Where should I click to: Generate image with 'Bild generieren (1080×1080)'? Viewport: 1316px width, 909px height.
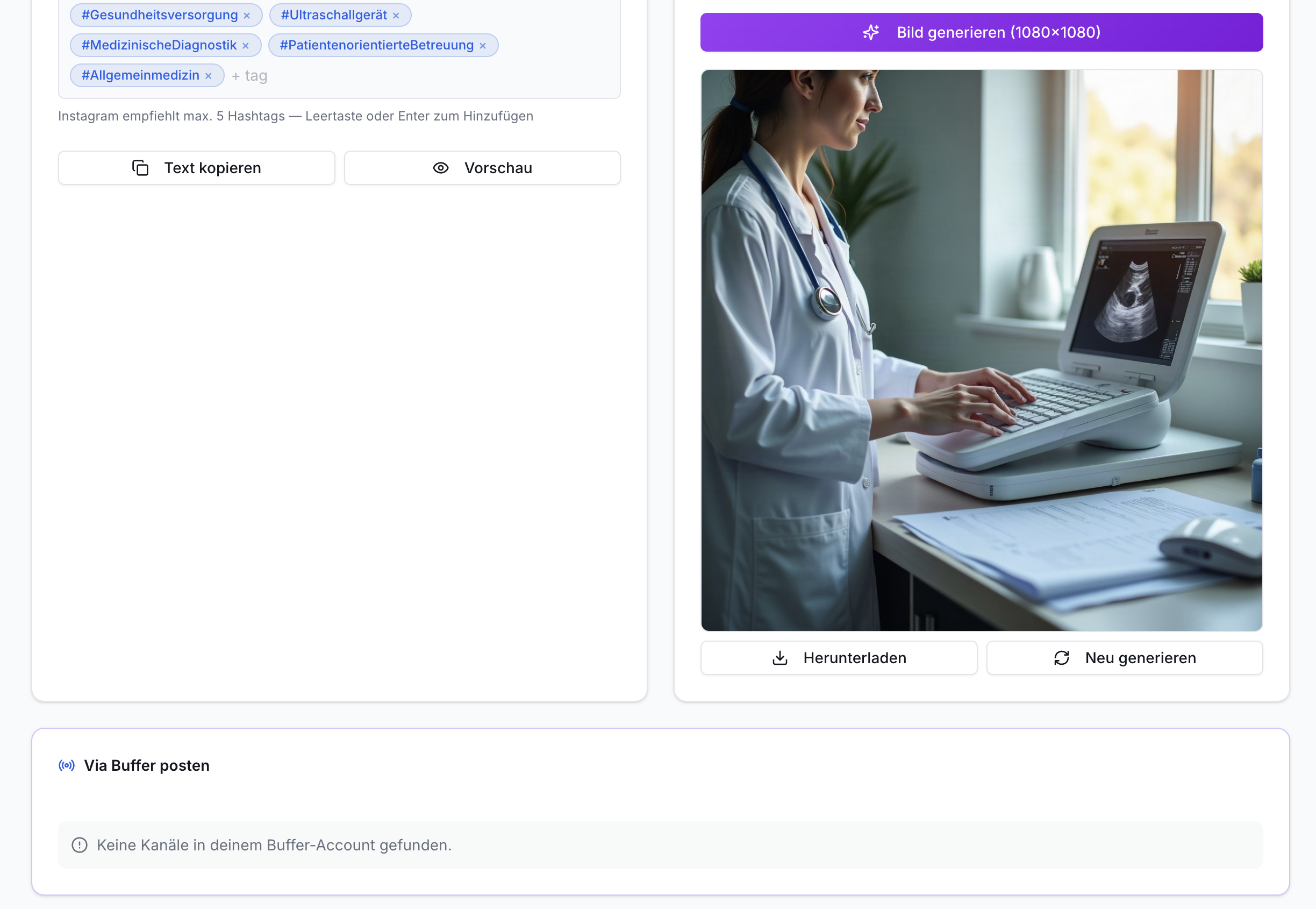pos(981,32)
